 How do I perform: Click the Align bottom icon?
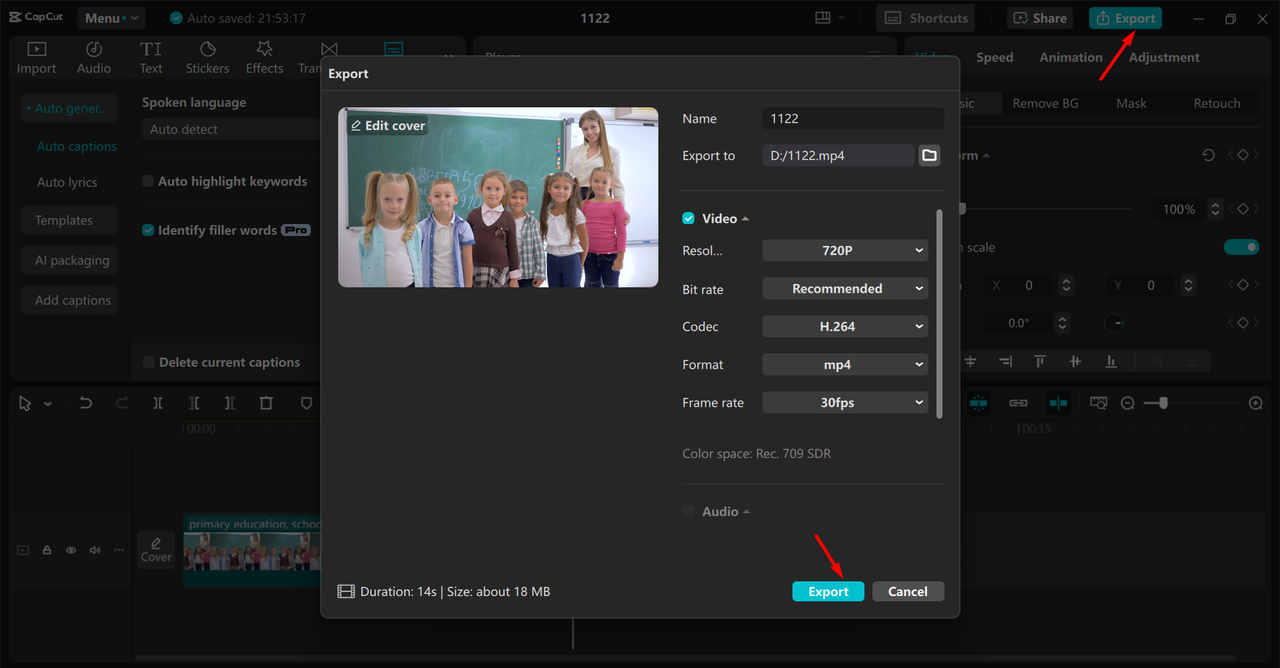tap(1111, 361)
